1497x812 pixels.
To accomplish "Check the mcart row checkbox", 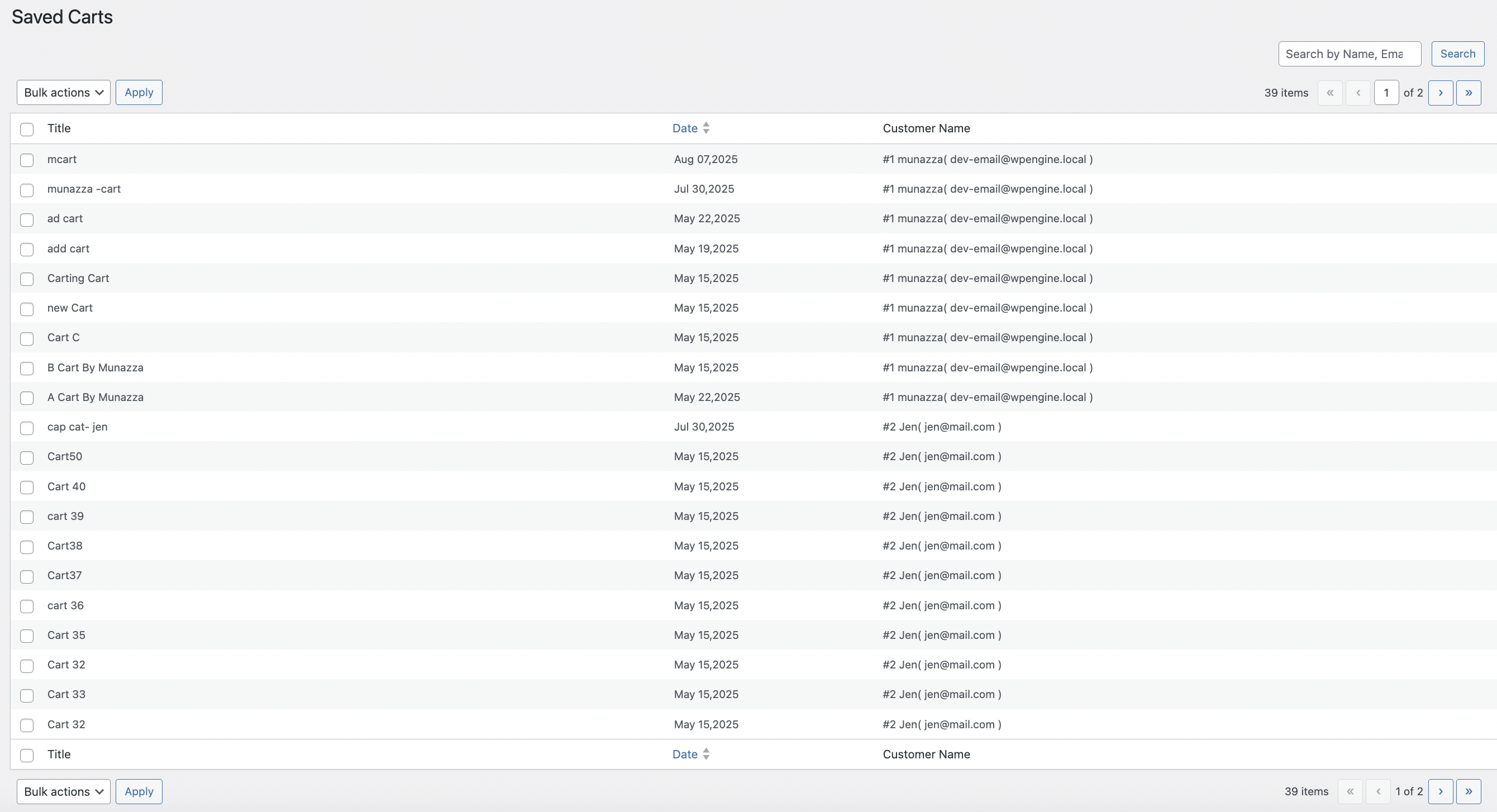I will point(27,160).
